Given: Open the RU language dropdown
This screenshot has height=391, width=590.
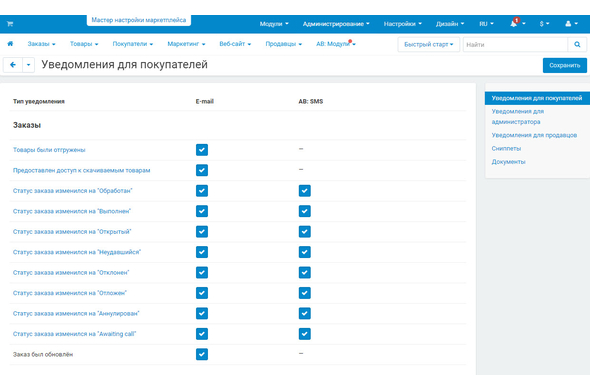Looking at the screenshot, I should [x=486, y=24].
